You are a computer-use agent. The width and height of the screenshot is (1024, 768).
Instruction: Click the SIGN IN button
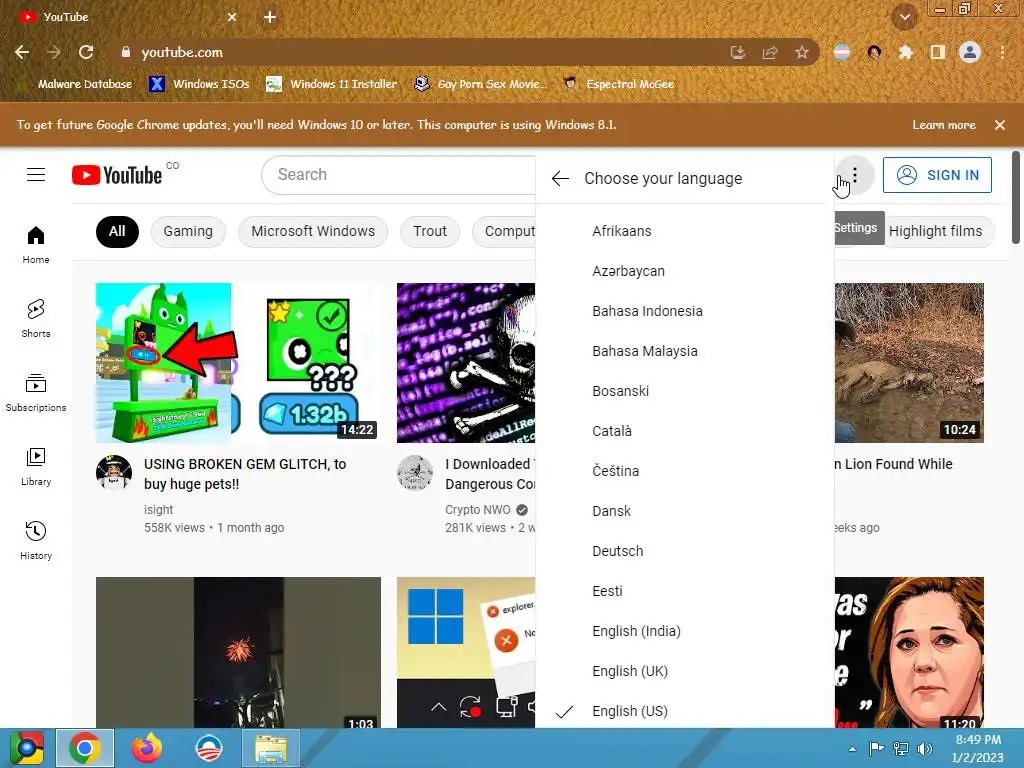click(x=937, y=175)
